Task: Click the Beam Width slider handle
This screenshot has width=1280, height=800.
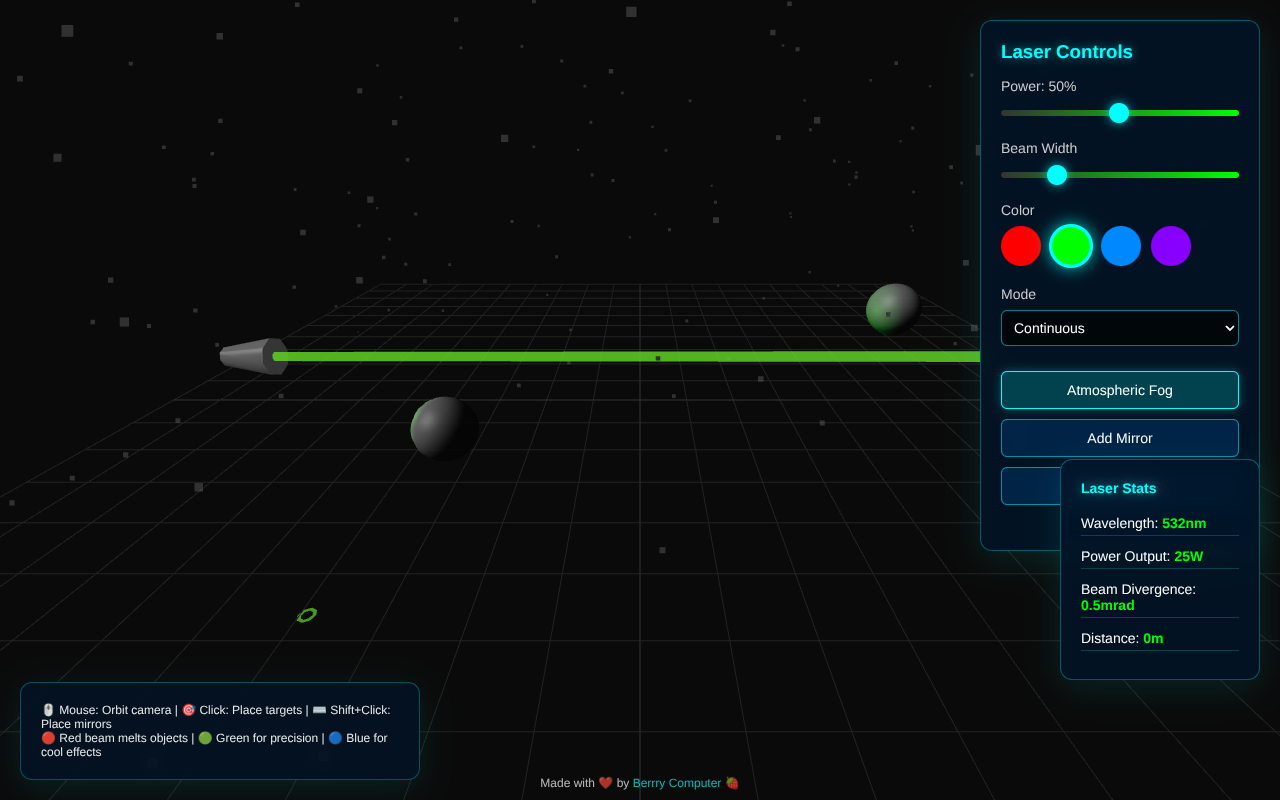Action: [1057, 175]
